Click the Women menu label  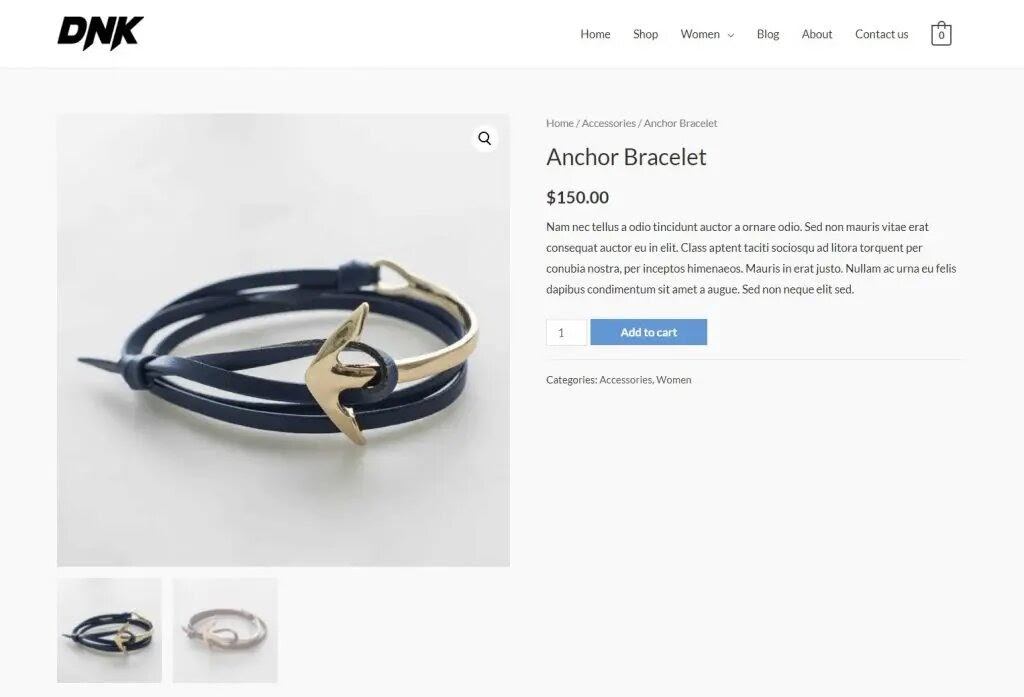point(699,34)
